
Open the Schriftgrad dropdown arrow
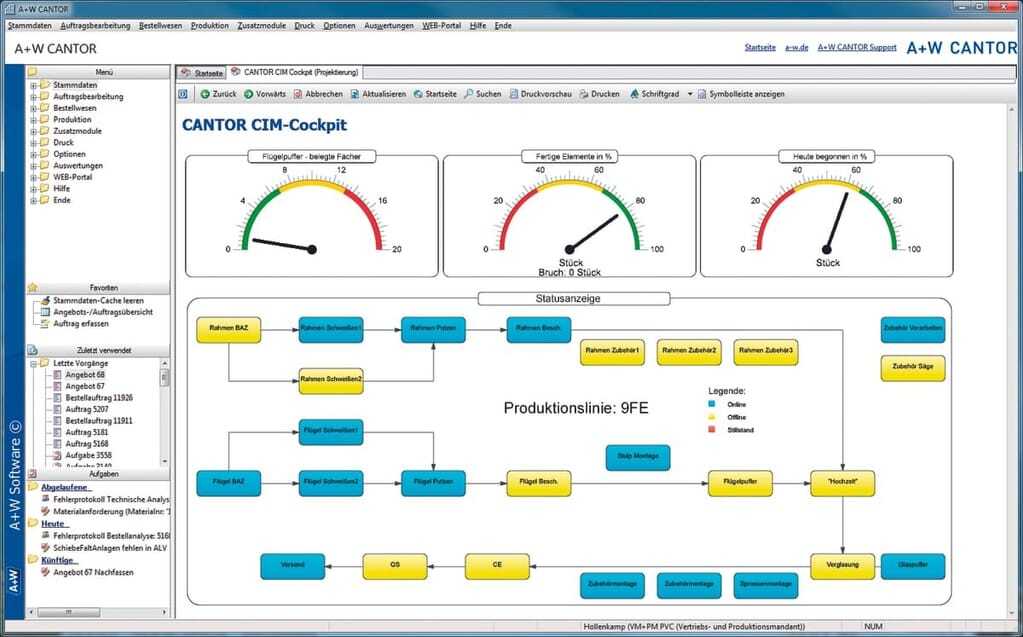point(689,94)
